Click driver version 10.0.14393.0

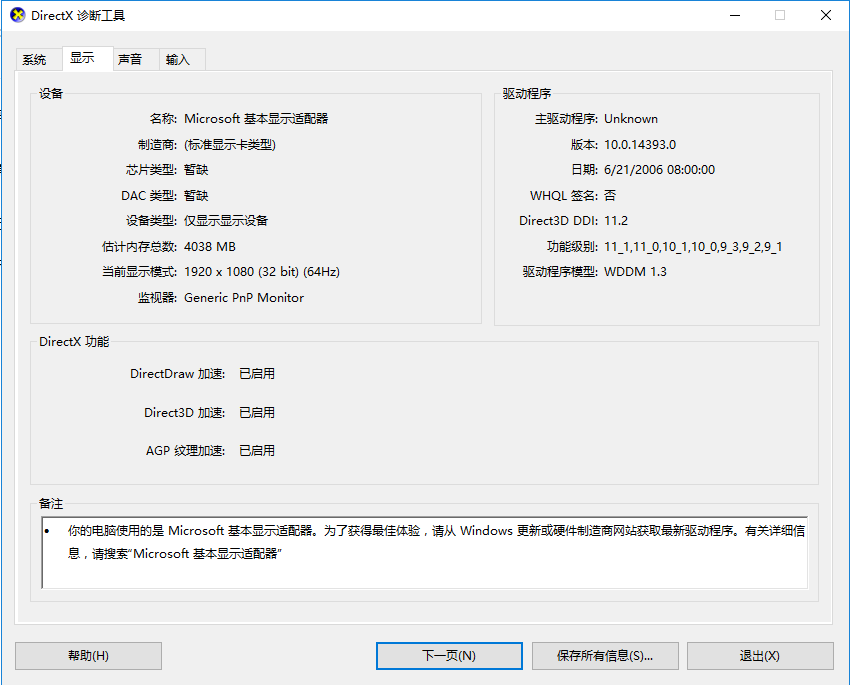click(640, 145)
